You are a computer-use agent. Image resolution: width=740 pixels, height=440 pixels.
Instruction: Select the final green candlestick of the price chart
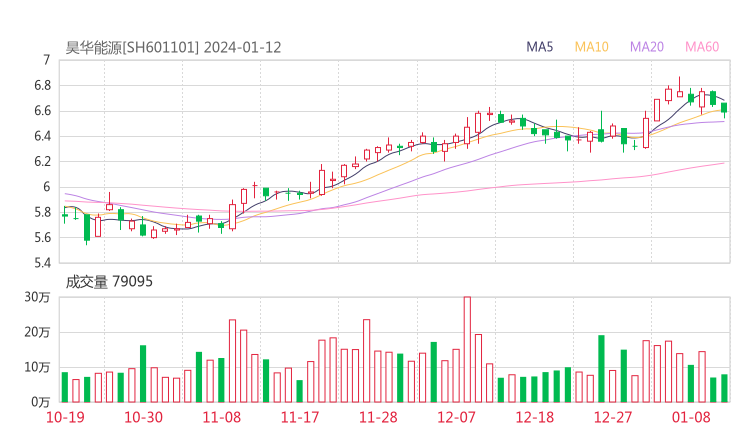pos(724,108)
